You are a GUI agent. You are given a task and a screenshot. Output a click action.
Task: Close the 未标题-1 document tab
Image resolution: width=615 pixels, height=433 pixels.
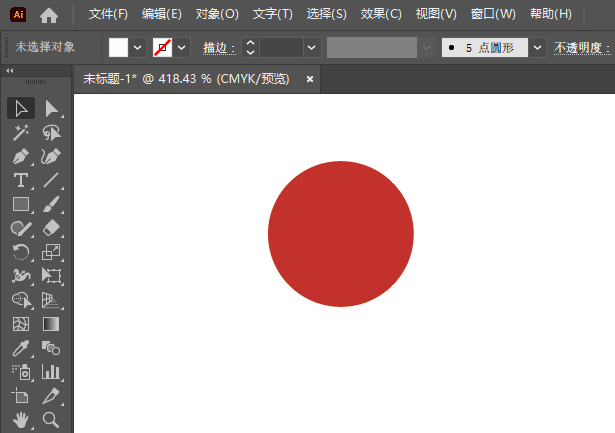click(310, 79)
